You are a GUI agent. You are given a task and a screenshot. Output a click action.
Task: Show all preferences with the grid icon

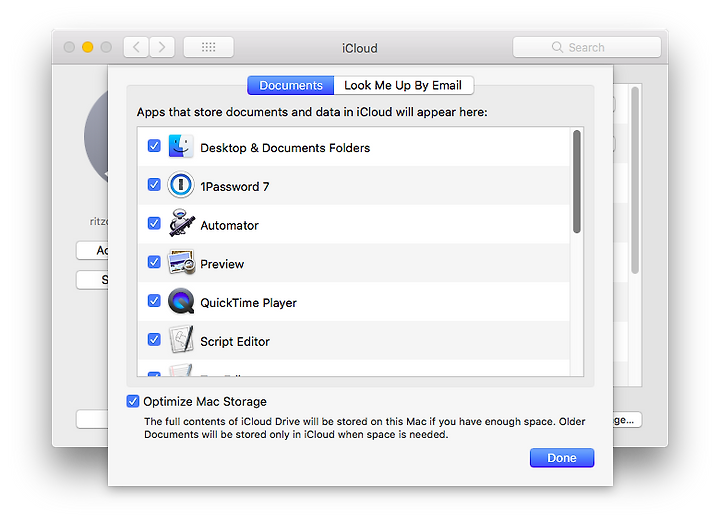[x=208, y=47]
